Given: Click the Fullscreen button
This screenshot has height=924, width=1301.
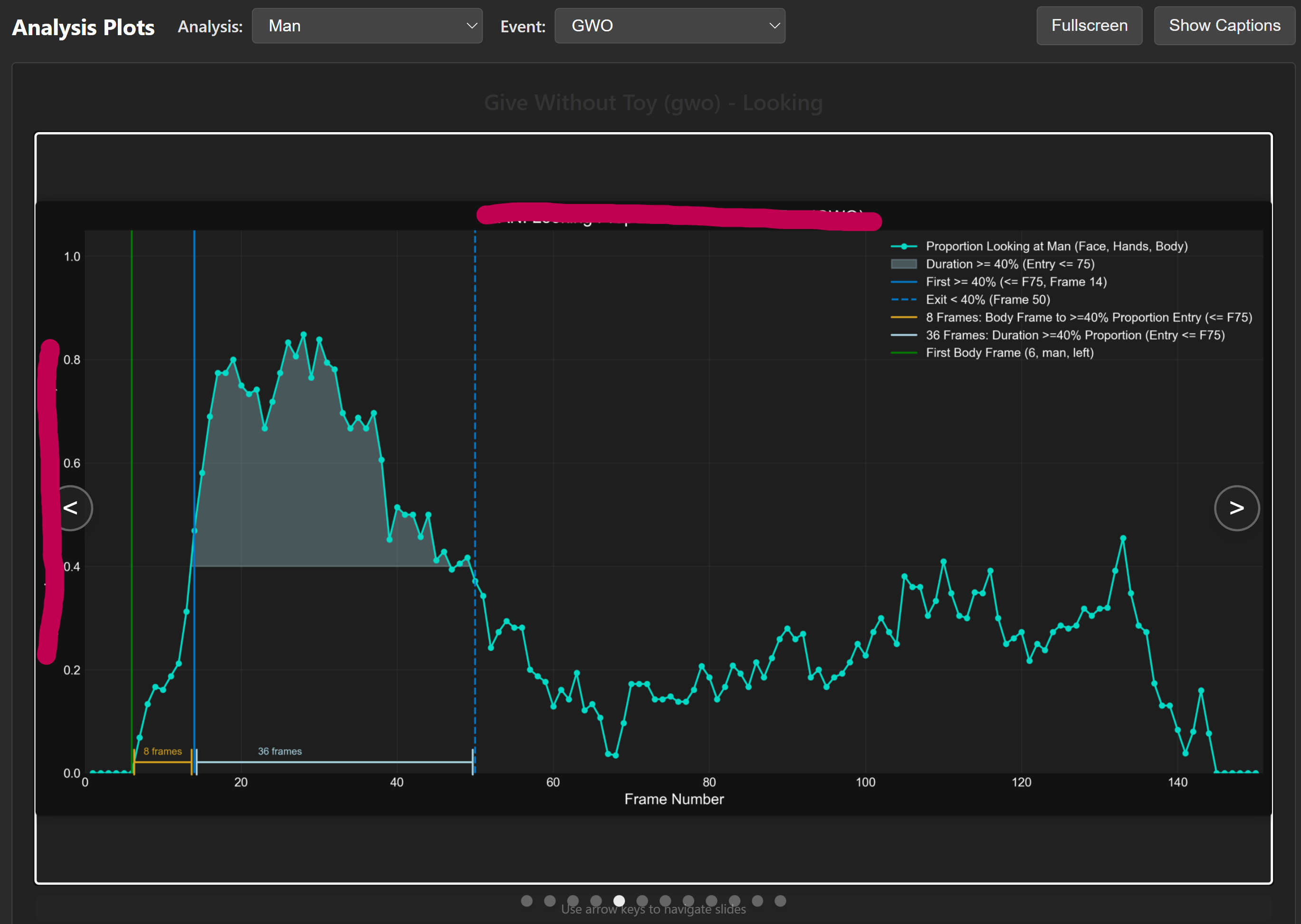Looking at the screenshot, I should (x=1089, y=26).
